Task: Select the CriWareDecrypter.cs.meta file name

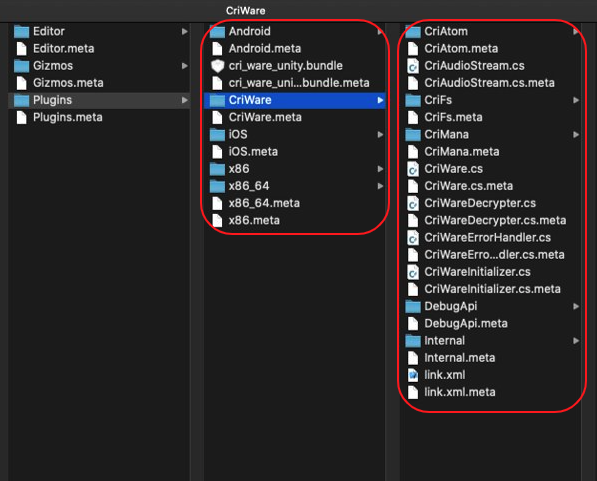Action: [x=495, y=221]
